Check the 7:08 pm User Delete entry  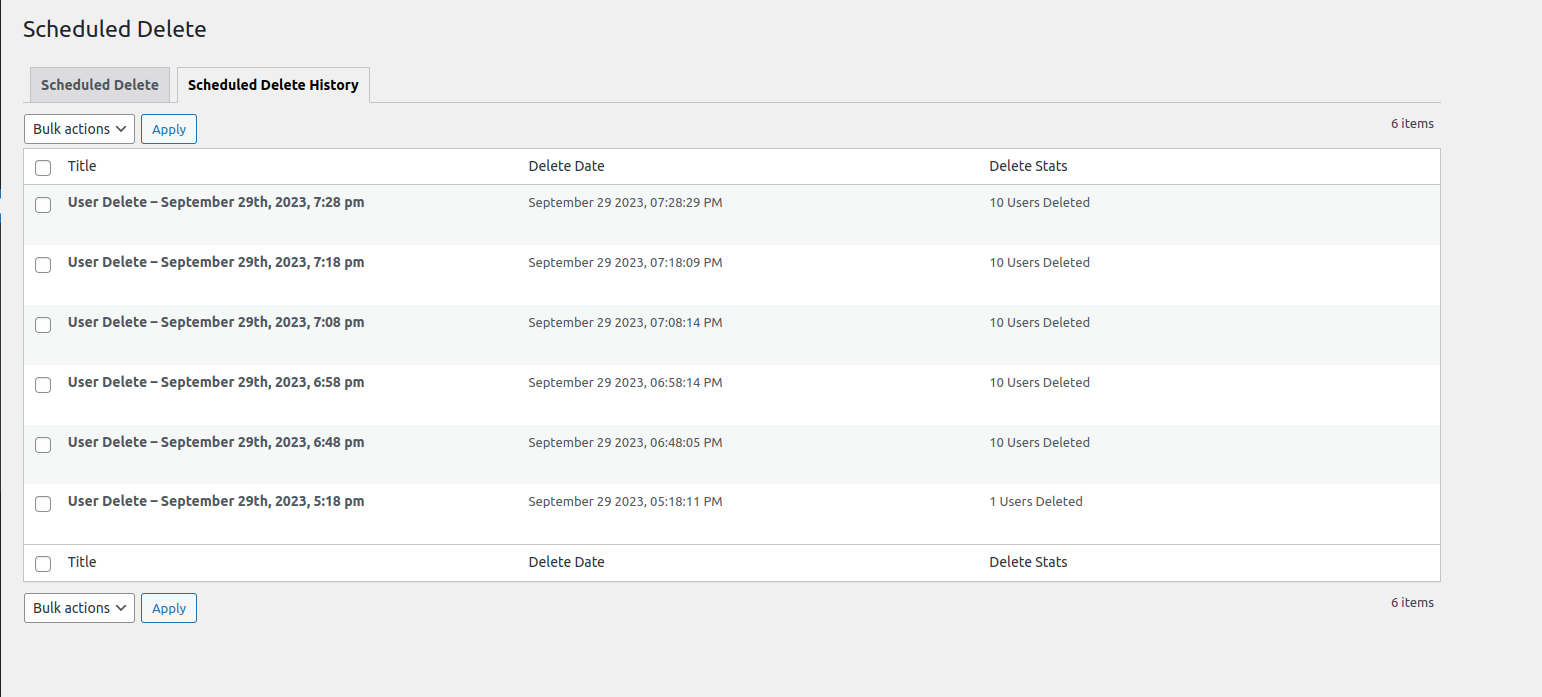43,324
